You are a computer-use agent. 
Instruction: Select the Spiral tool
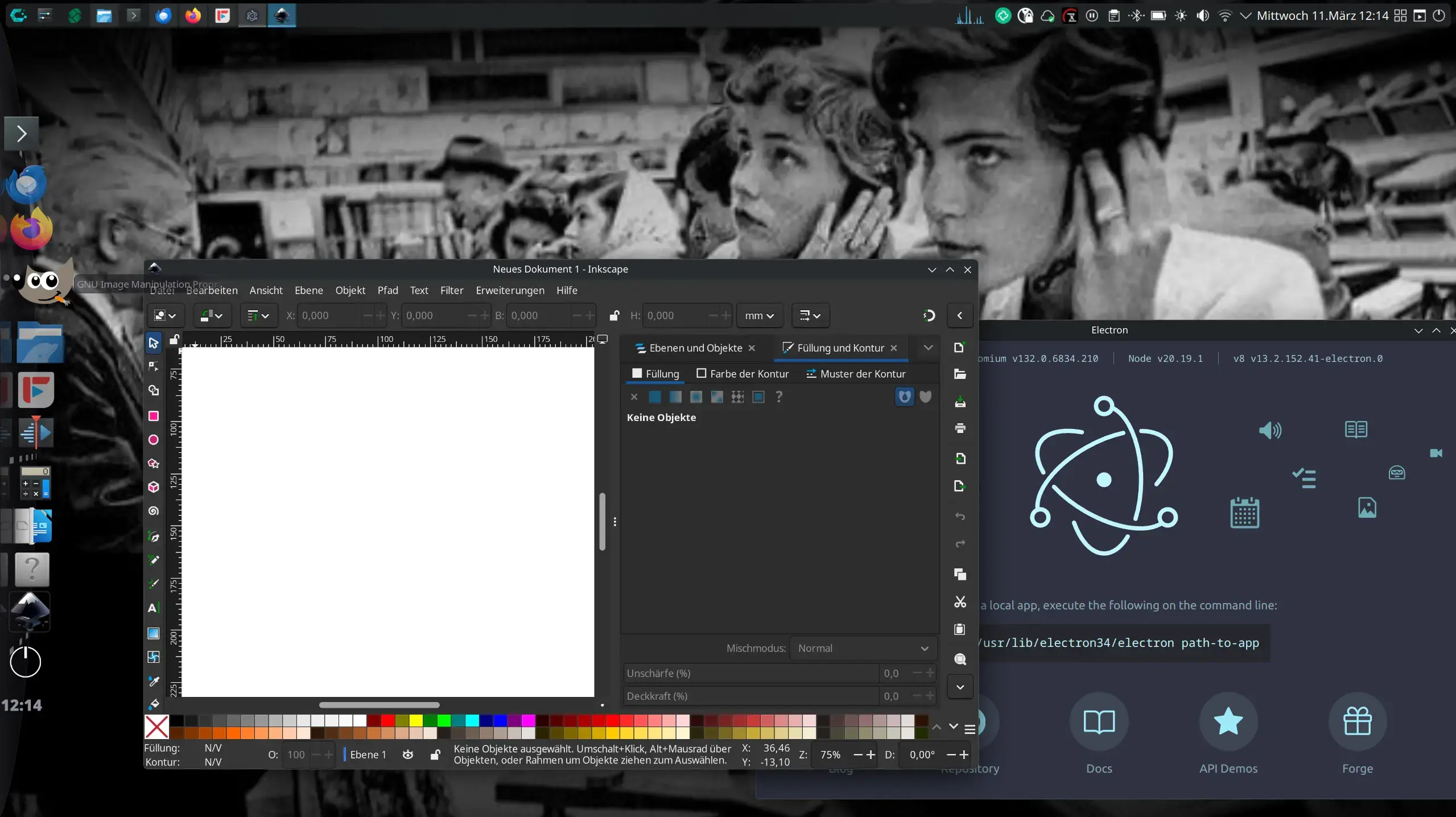click(x=153, y=511)
